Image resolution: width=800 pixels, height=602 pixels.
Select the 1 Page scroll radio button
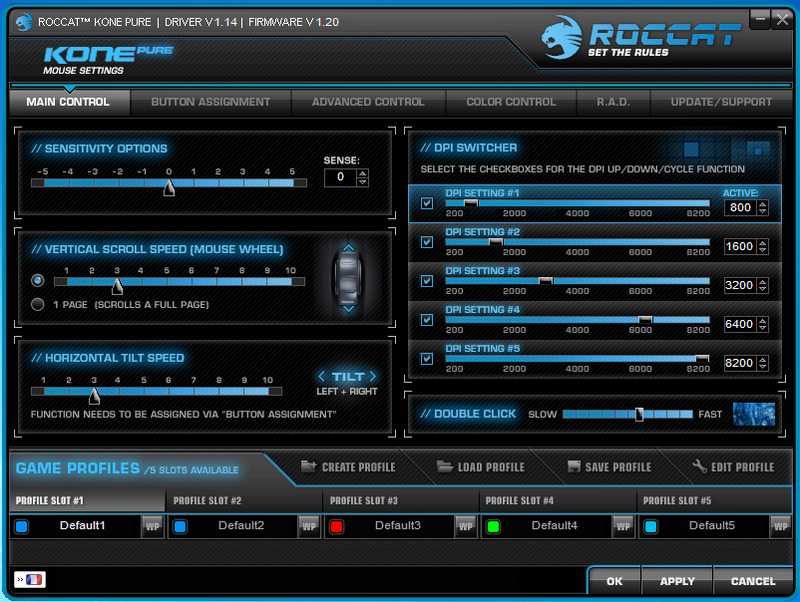click(x=38, y=304)
